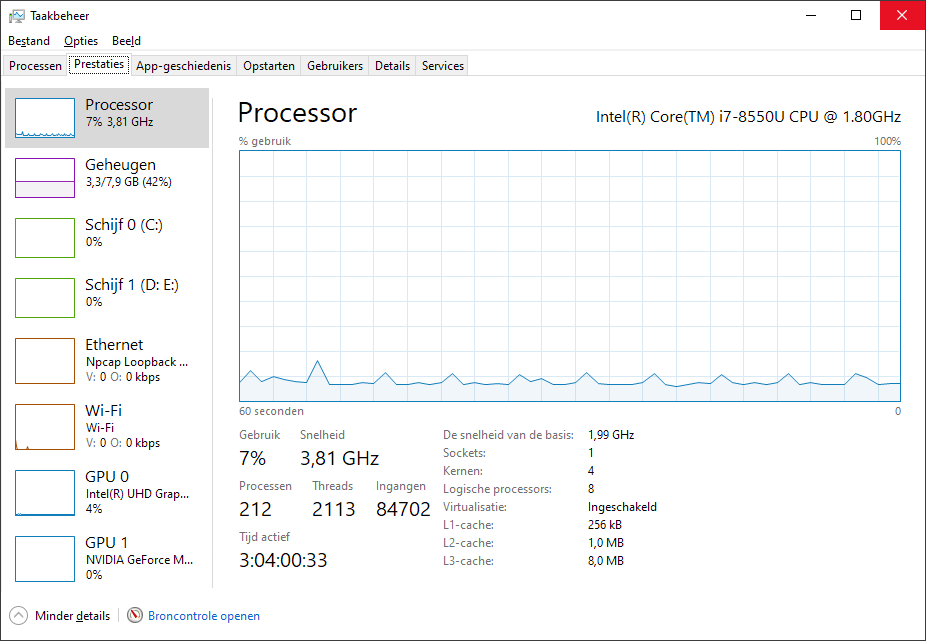
Task: Open the Beeld menu
Action: tap(126, 41)
